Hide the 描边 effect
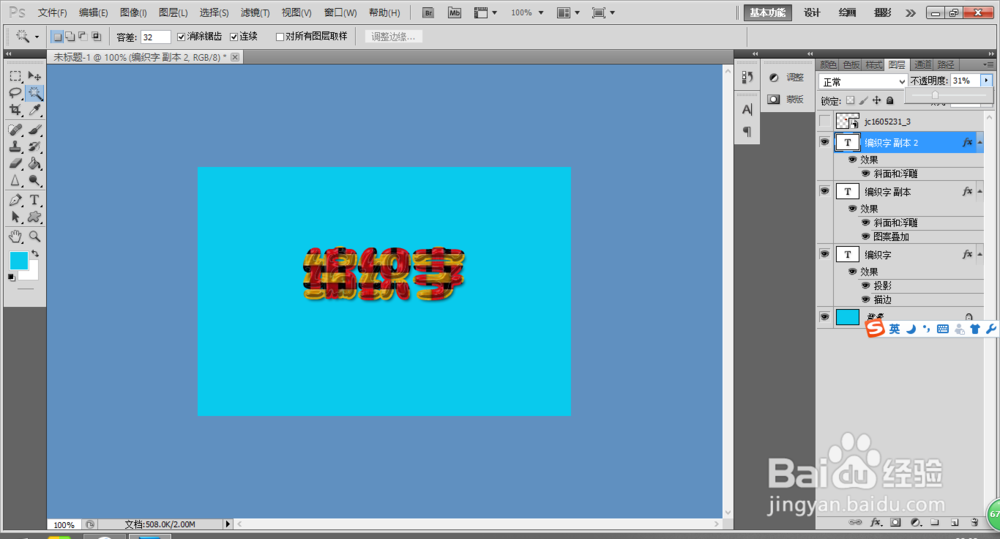Image resolution: width=1000 pixels, height=539 pixels. [x=865, y=300]
